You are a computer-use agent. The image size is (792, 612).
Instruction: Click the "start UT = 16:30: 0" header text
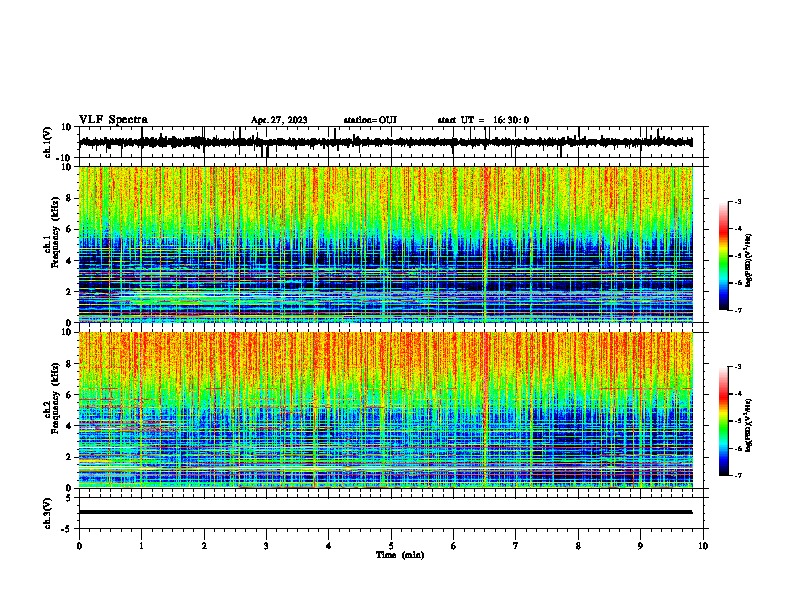pyautogui.click(x=483, y=120)
